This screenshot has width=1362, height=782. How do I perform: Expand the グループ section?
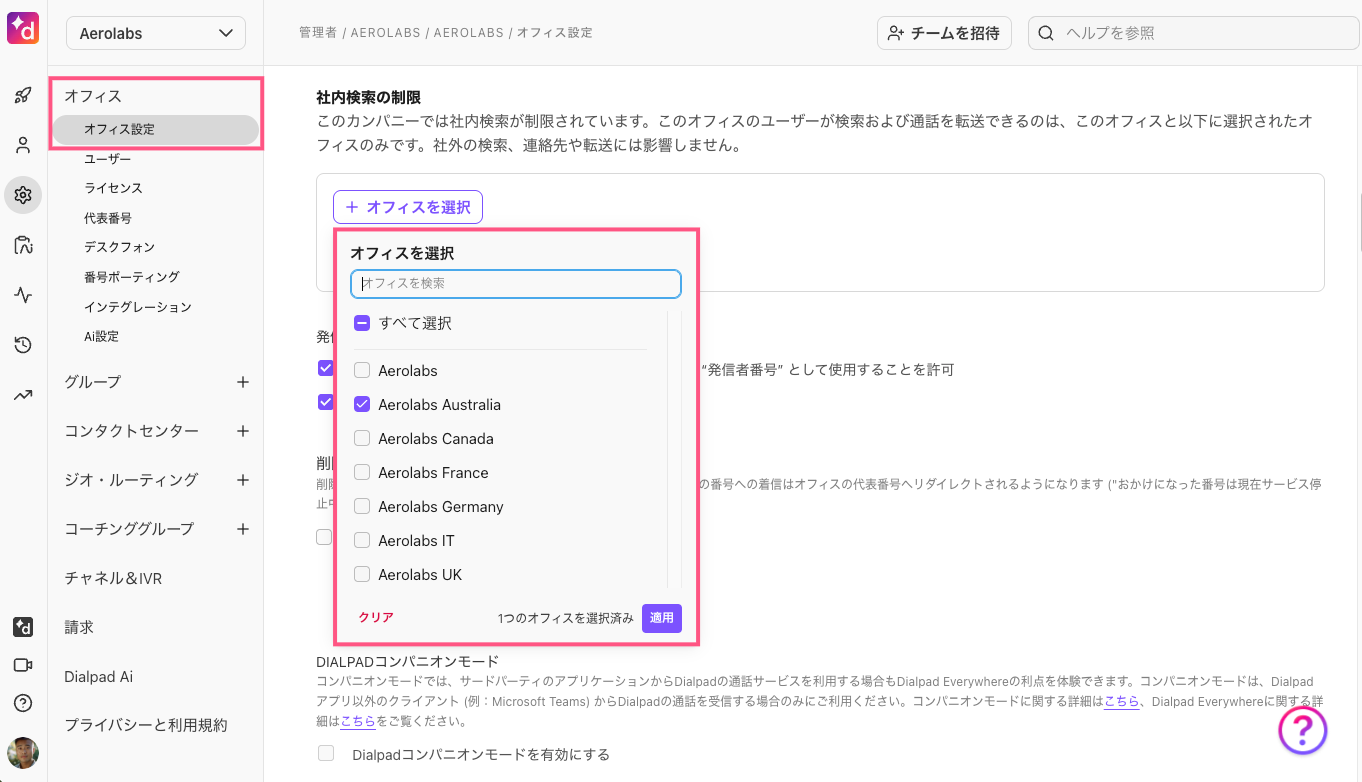(92, 382)
